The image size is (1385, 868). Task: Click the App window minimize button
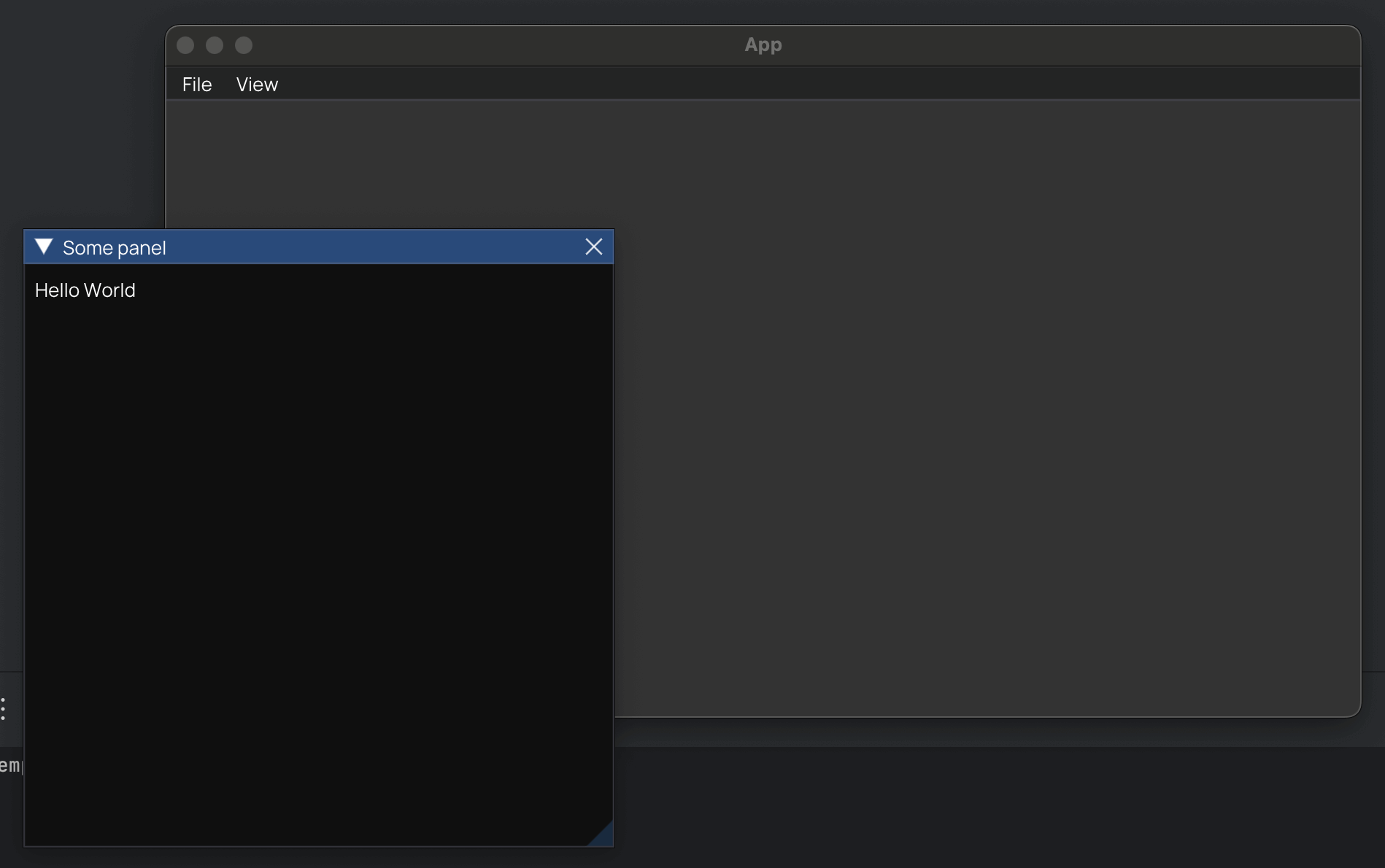click(x=215, y=45)
